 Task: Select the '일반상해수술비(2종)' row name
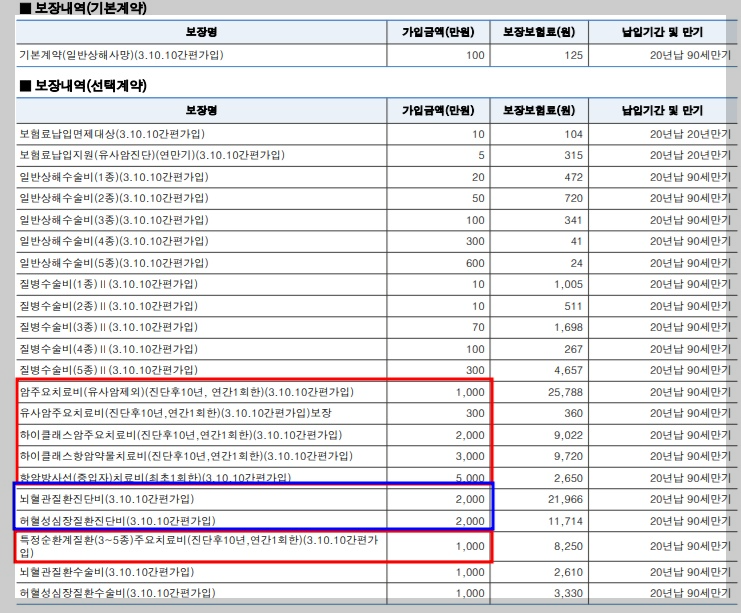[114, 198]
